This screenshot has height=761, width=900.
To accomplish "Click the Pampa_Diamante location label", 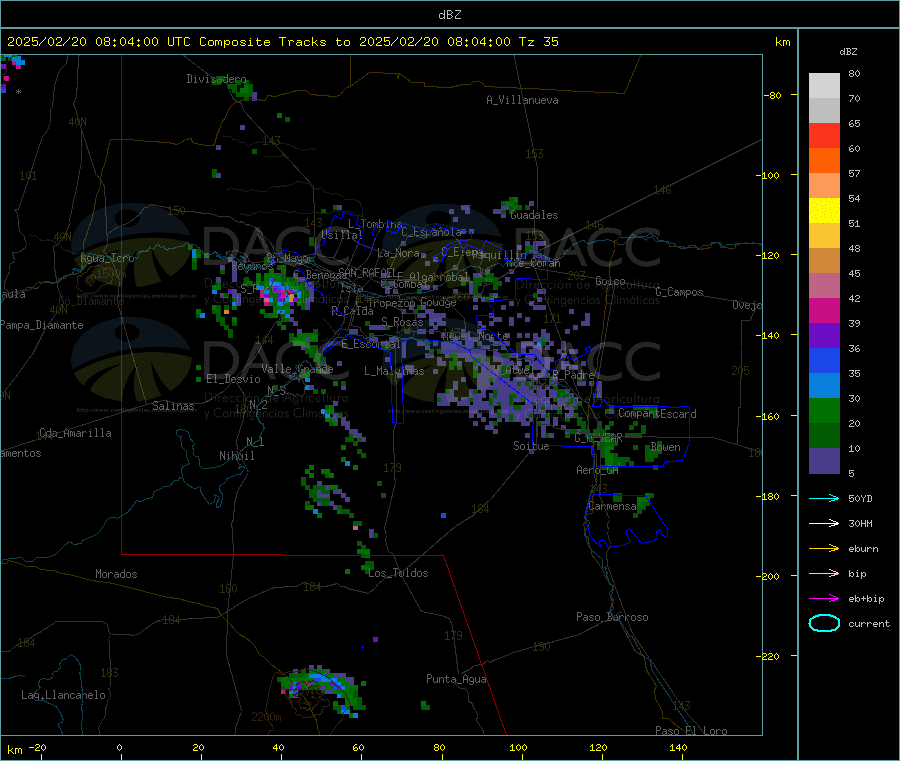I will [42, 325].
